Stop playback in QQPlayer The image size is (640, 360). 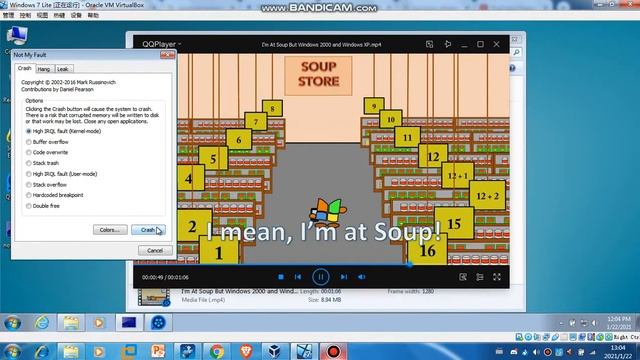coord(281,277)
